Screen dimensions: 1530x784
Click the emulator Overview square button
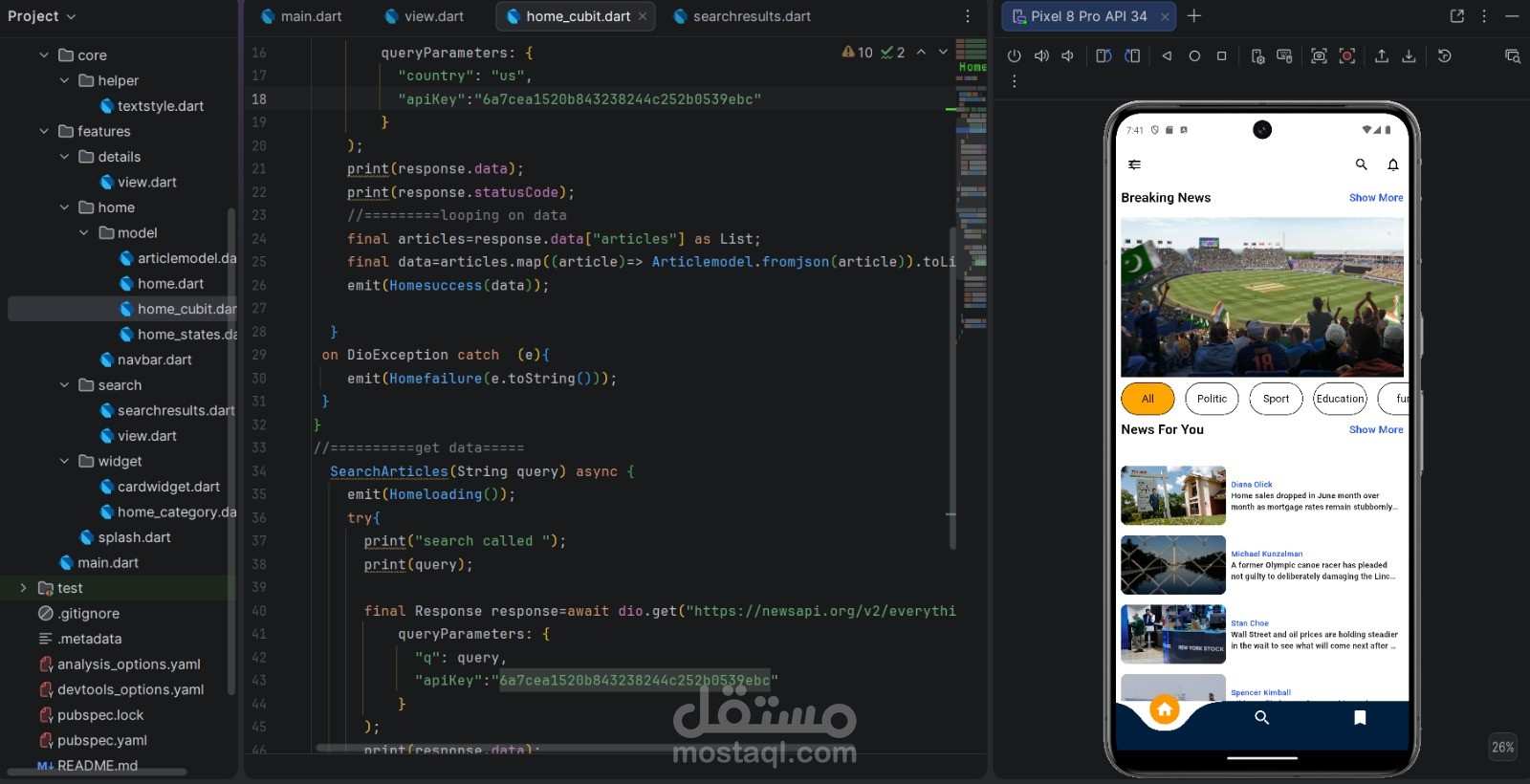(1221, 56)
